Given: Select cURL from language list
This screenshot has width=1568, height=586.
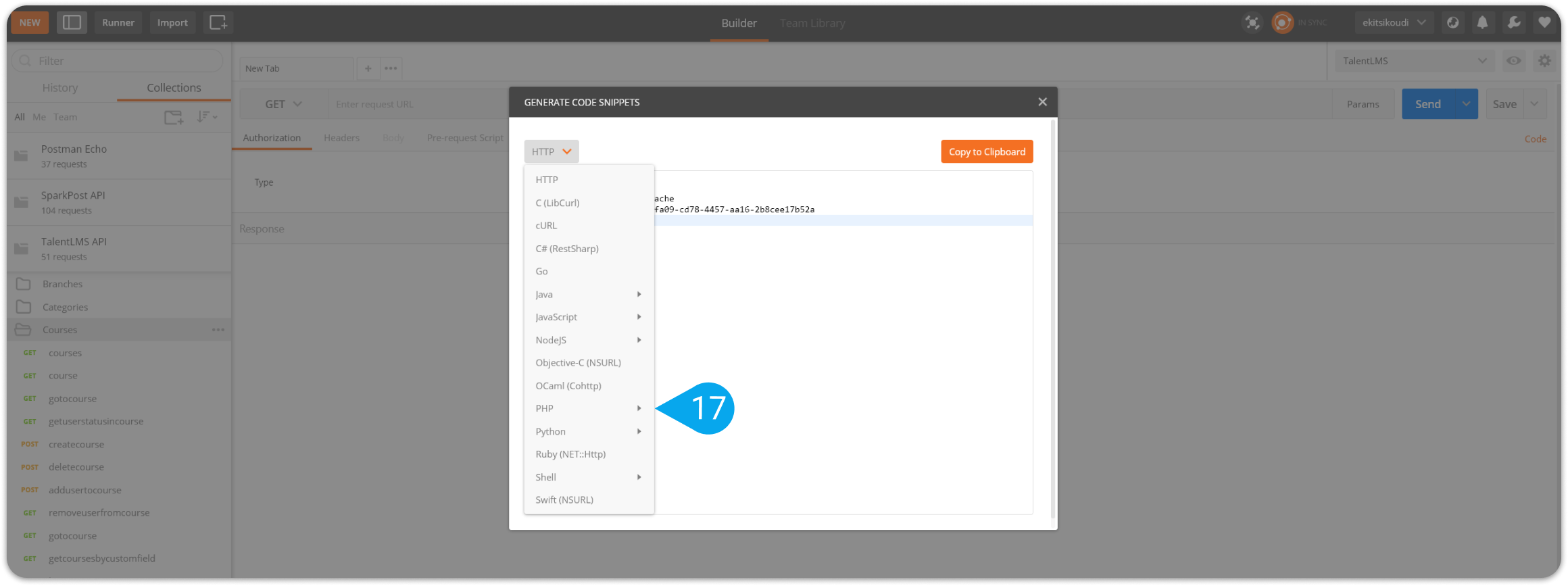Looking at the screenshot, I should click(546, 226).
